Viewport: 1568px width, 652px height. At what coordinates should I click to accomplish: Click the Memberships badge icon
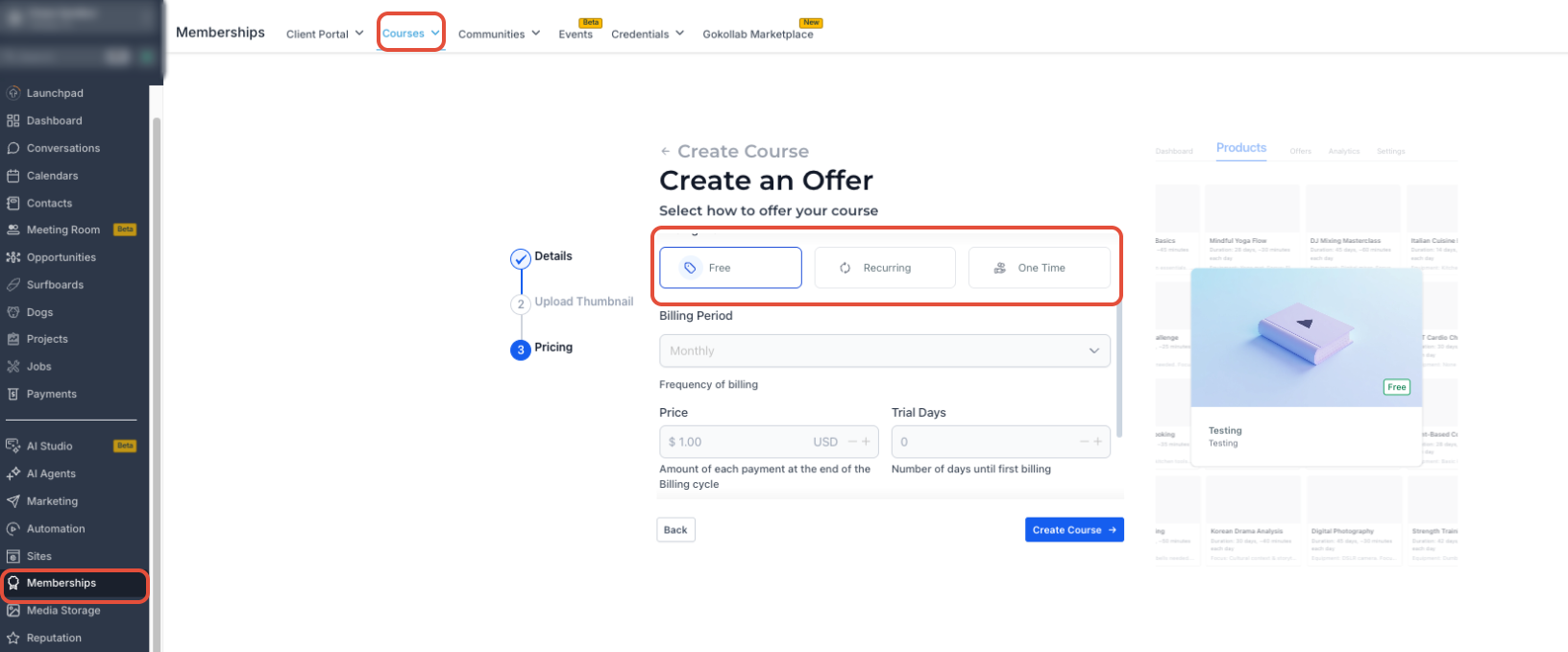[x=13, y=583]
